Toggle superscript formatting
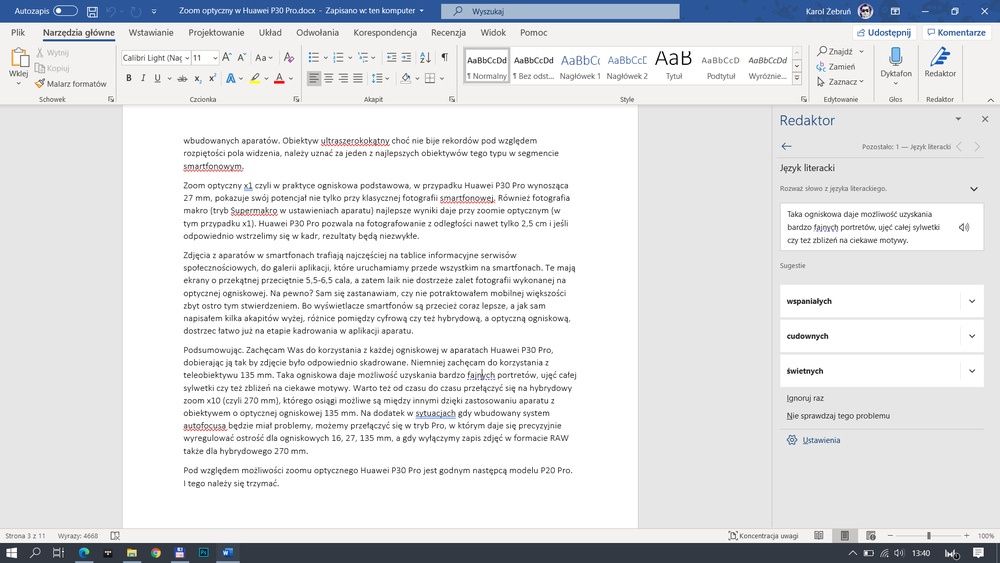The width and height of the screenshot is (1000, 563). [x=212, y=78]
